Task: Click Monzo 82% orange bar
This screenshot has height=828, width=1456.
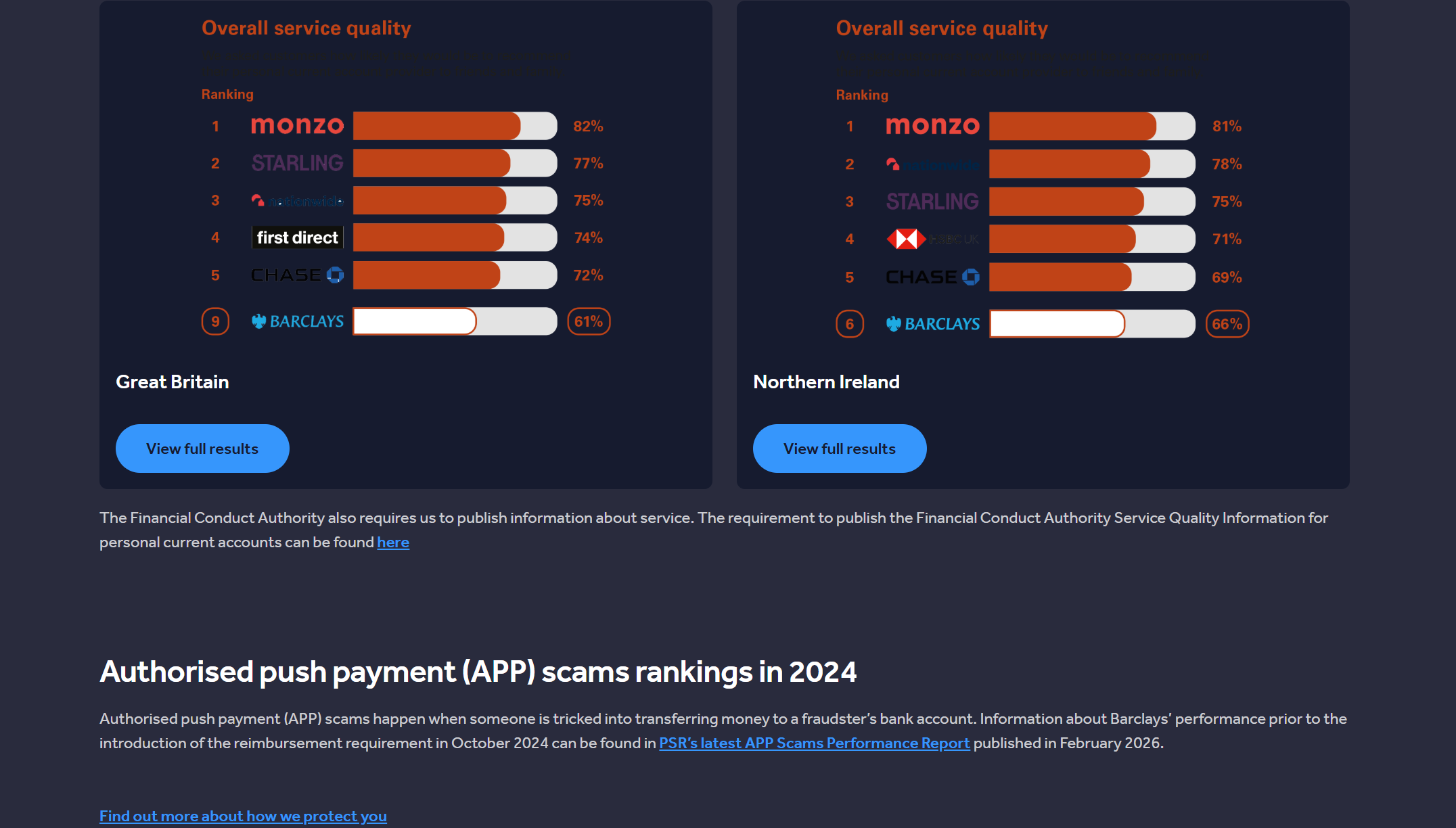Action: point(436,126)
